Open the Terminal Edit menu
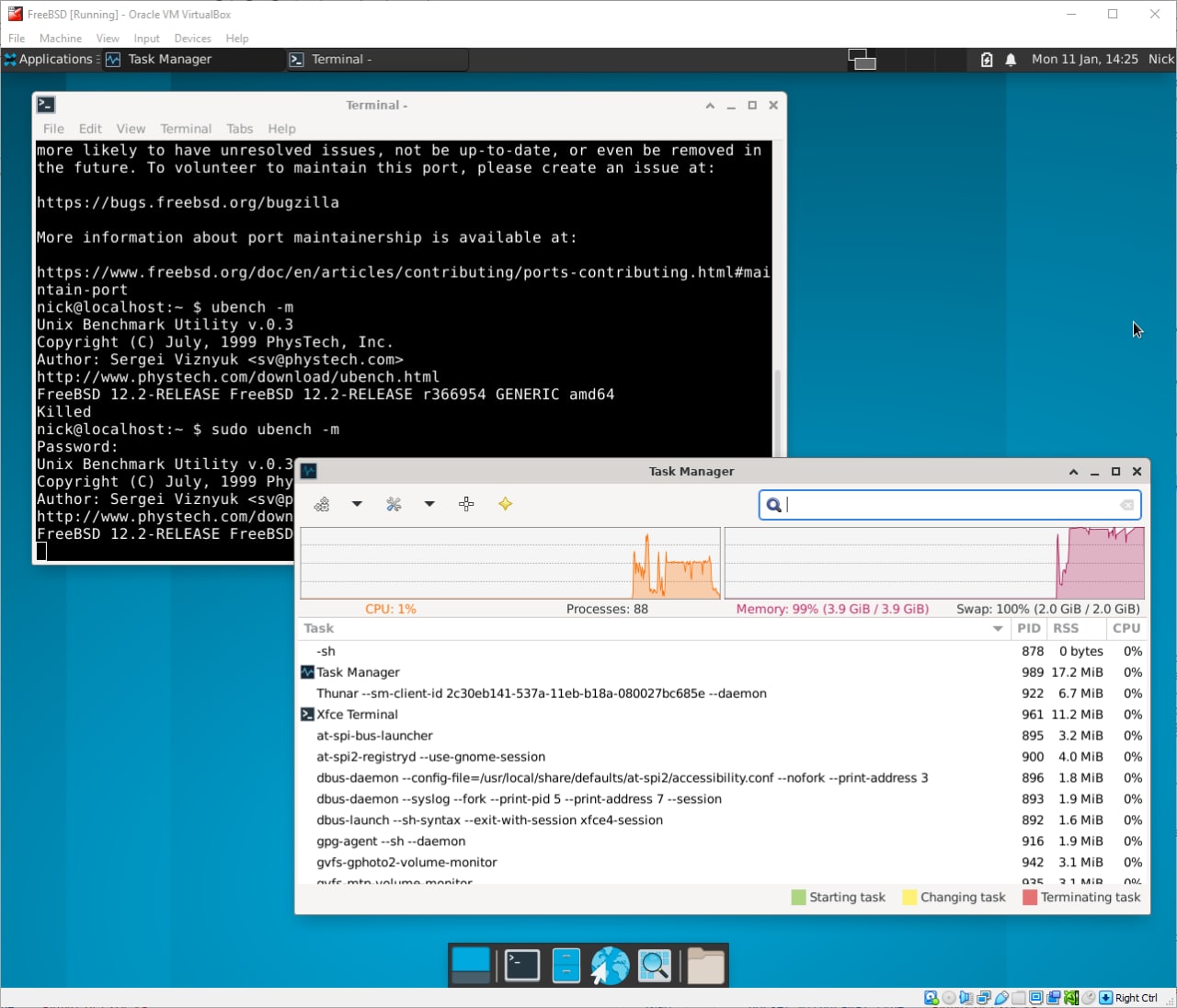1177x1008 pixels. pyautogui.click(x=90, y=129)
